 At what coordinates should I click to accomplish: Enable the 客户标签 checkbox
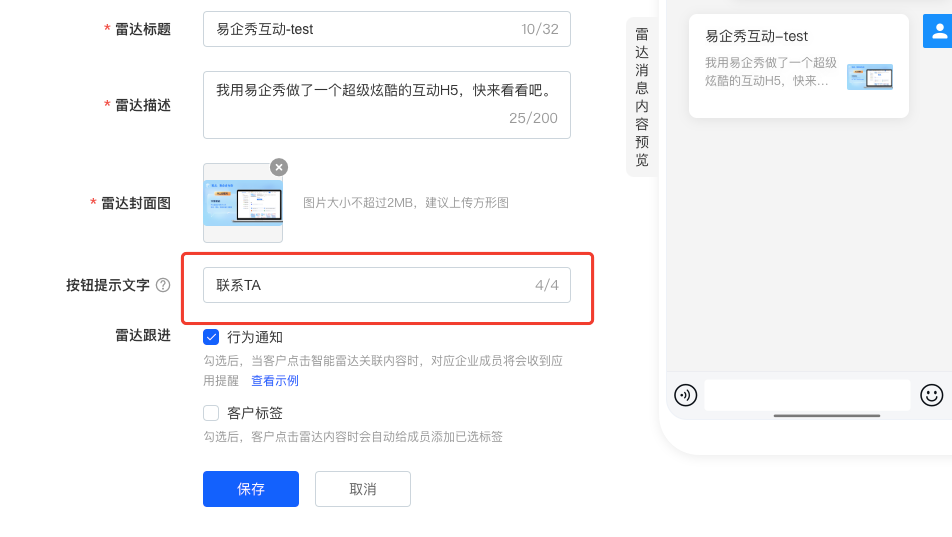coord(211,412)
